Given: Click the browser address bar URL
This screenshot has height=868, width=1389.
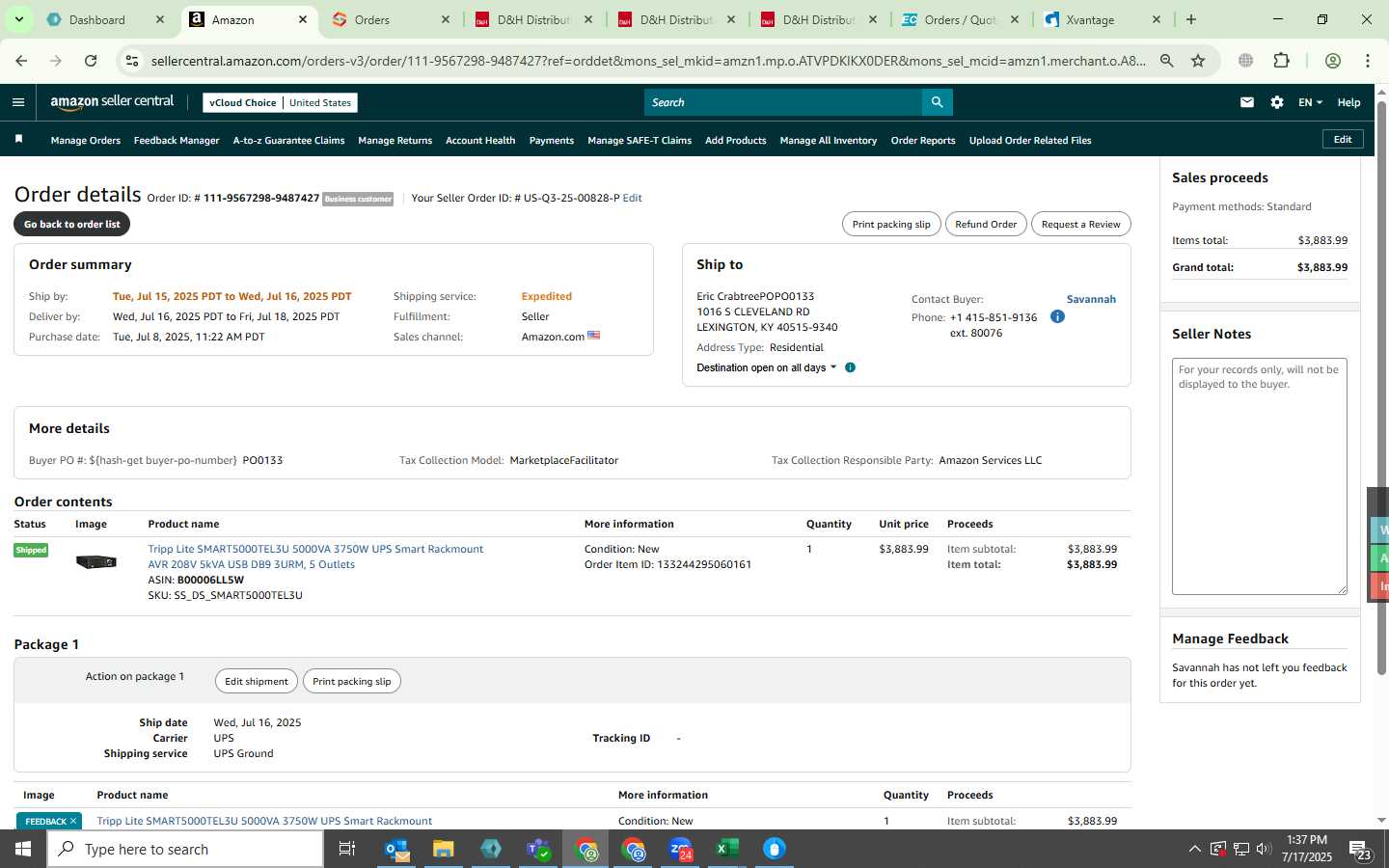Looking at the screenshot, I should click(648, 61).
